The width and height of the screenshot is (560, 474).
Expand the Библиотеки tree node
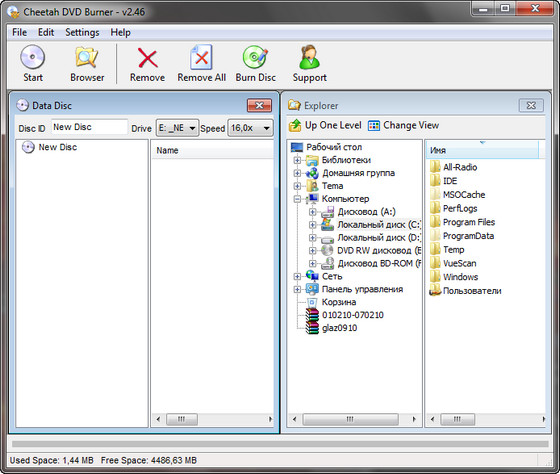[x=297, y=160]
